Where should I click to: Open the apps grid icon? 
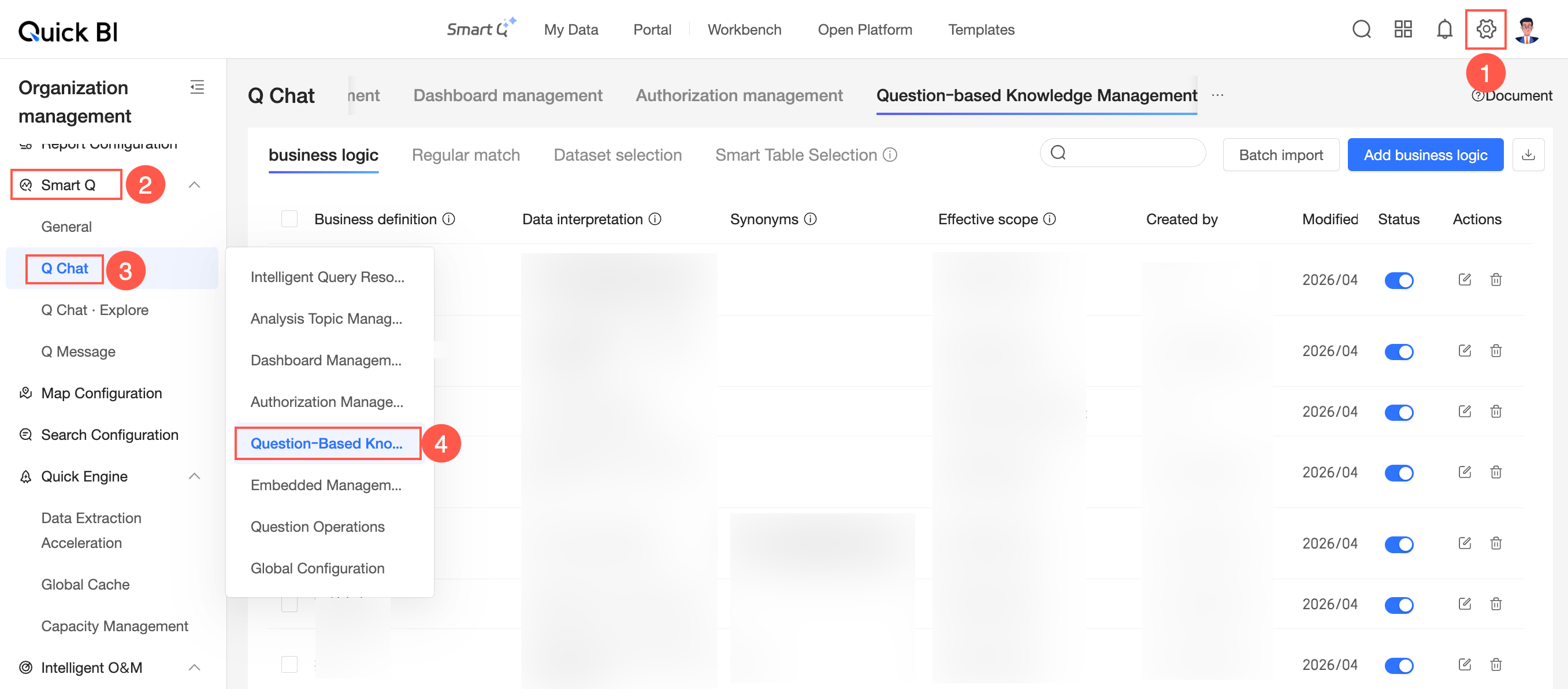(1403, 29)
